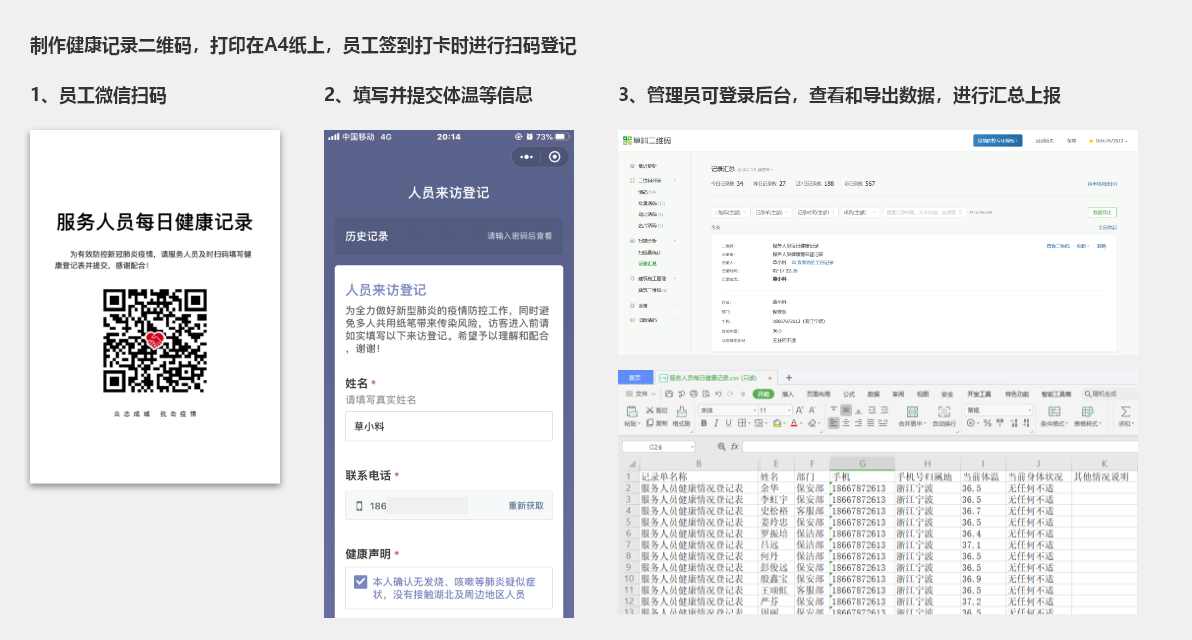Open the font size dropdown in the spreadsheet
The width and height of the screenshot is (1192, 640).
(x=786, y=410)
